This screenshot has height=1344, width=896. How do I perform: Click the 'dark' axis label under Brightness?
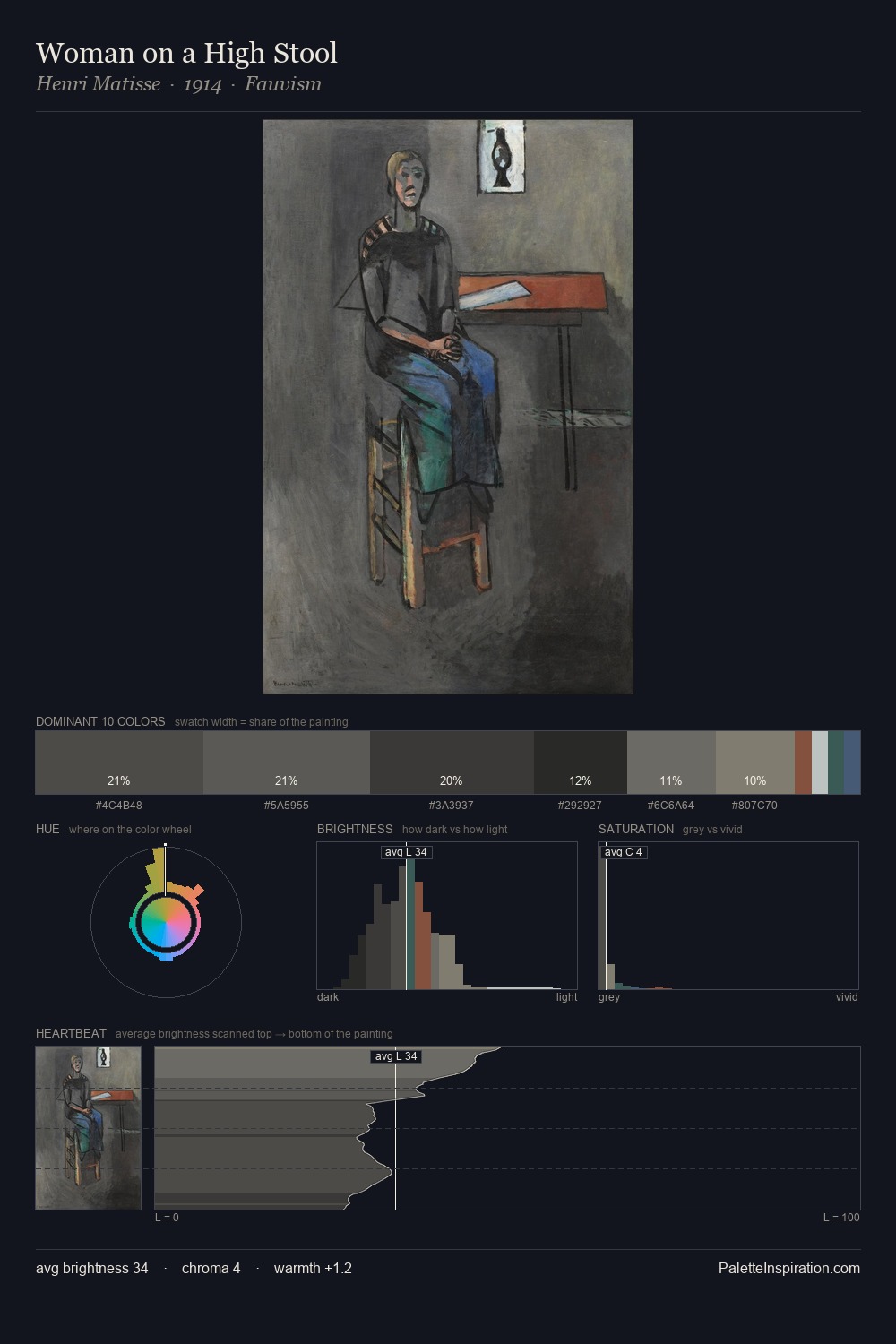328,997
